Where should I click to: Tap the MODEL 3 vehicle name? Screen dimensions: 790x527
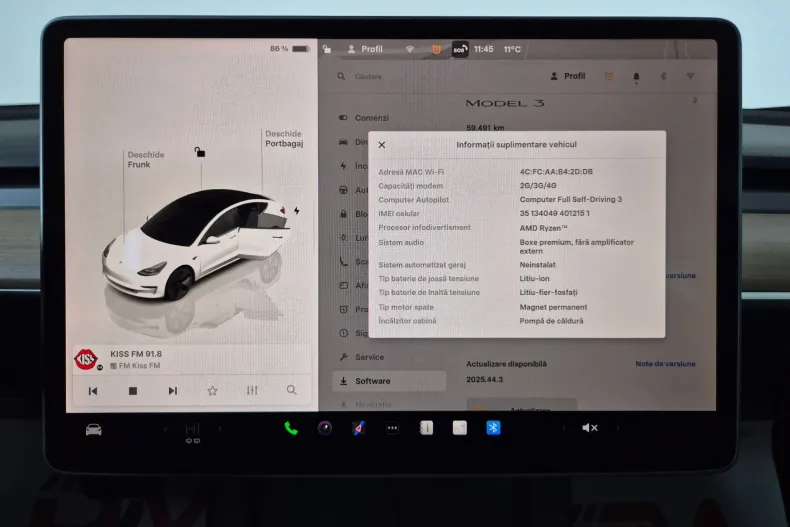[504, 103]
